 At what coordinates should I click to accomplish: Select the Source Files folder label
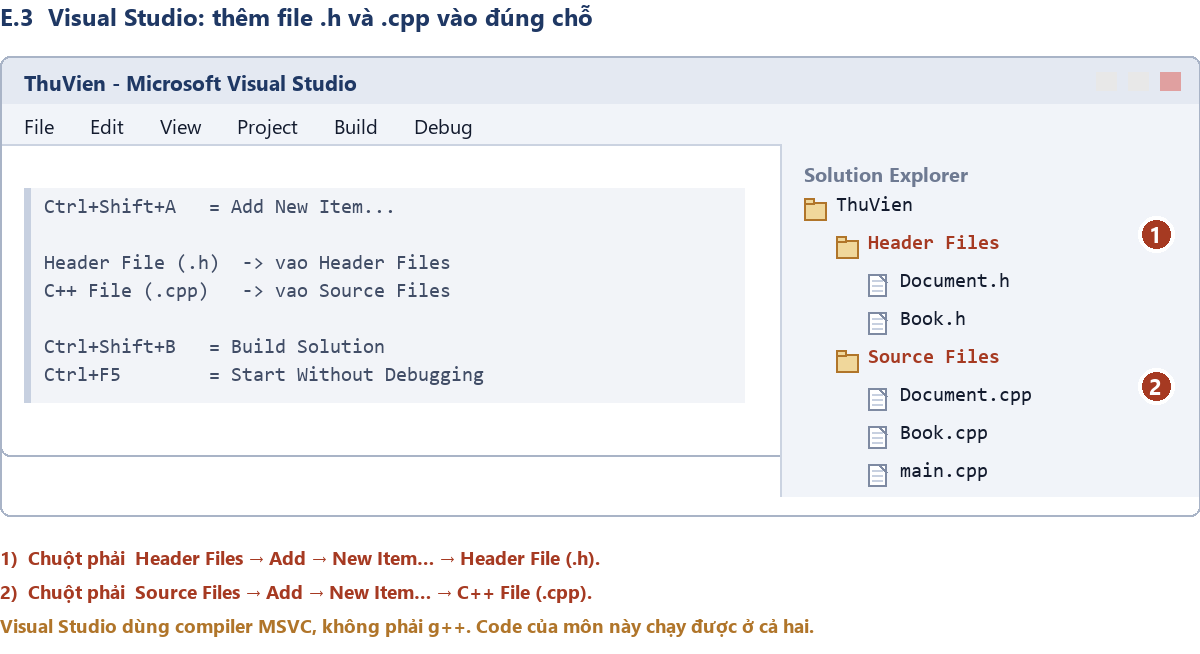pyautogui.click(x=933, y=357)
